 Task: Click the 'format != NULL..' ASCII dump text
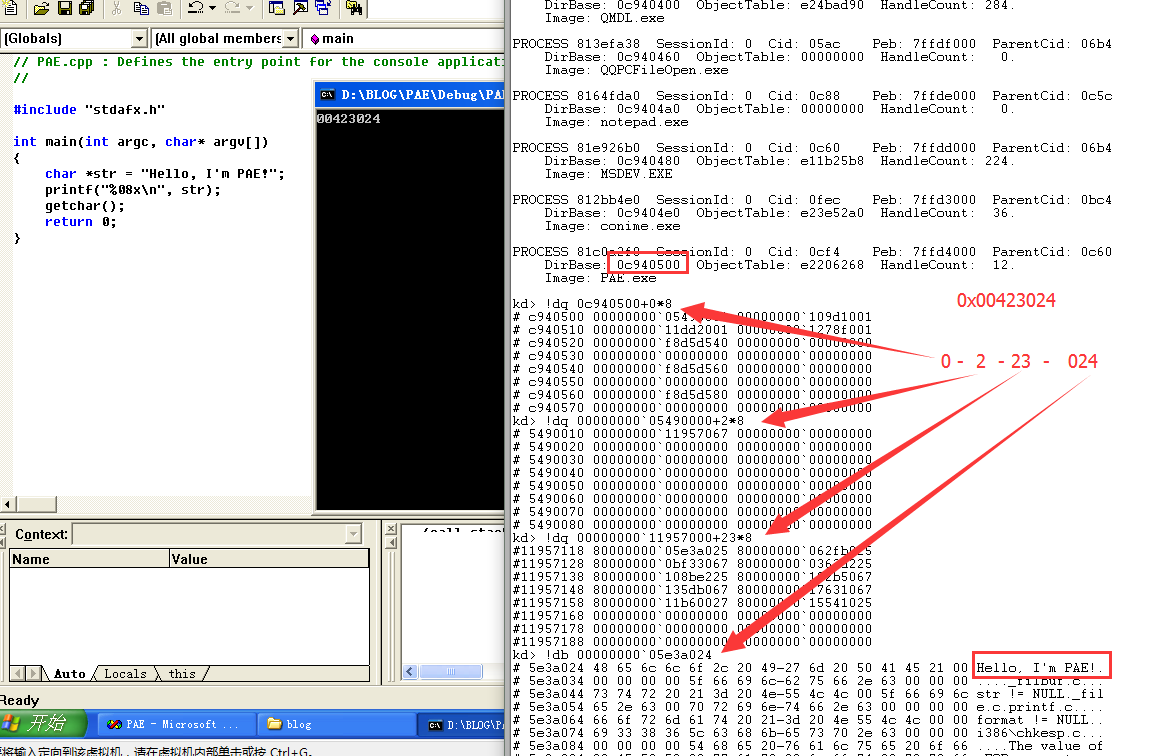click(x=1040, y=720)
